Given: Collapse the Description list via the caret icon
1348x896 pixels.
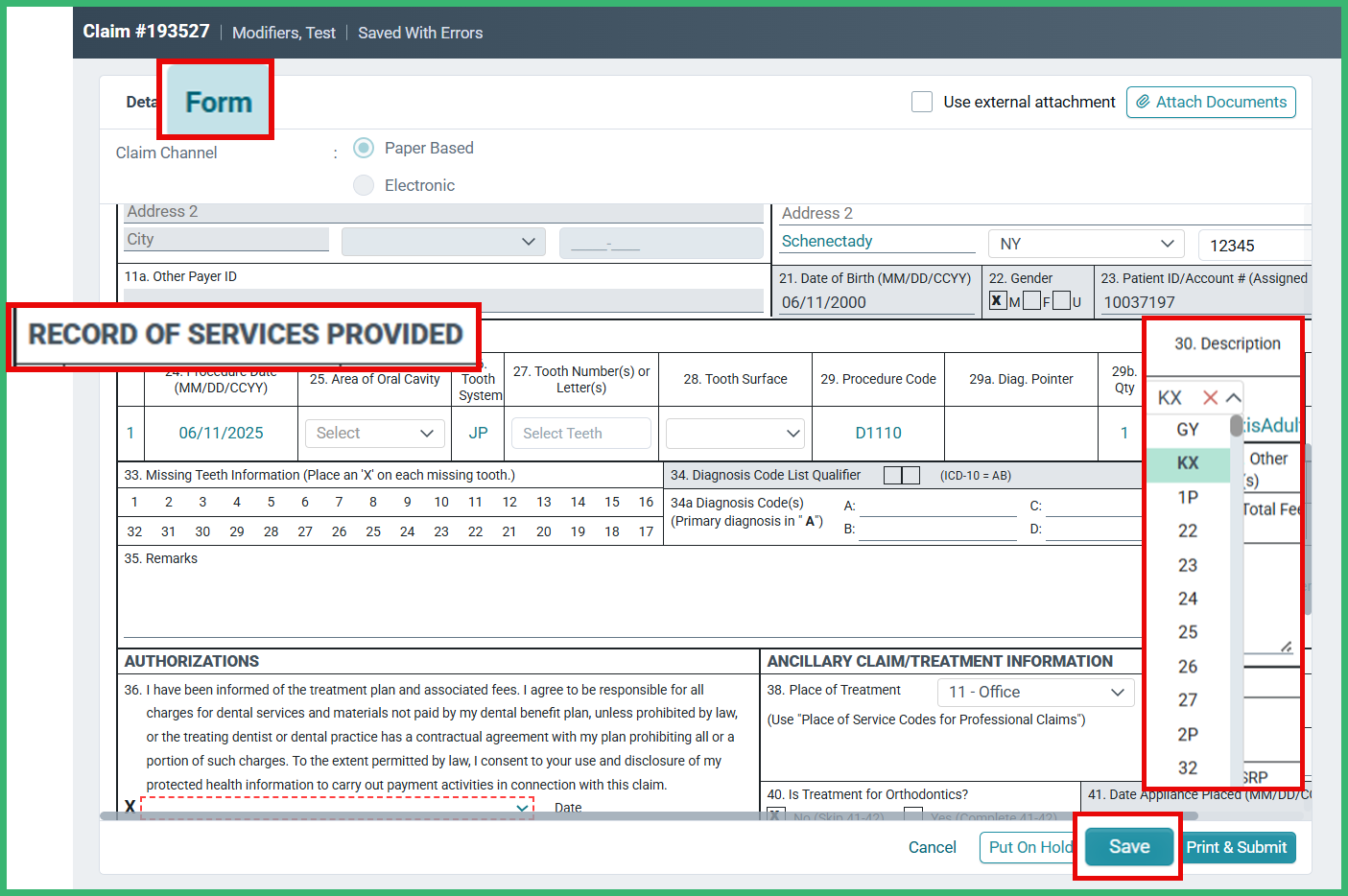Looking at the screenshot, I should tap(1233, 397).
